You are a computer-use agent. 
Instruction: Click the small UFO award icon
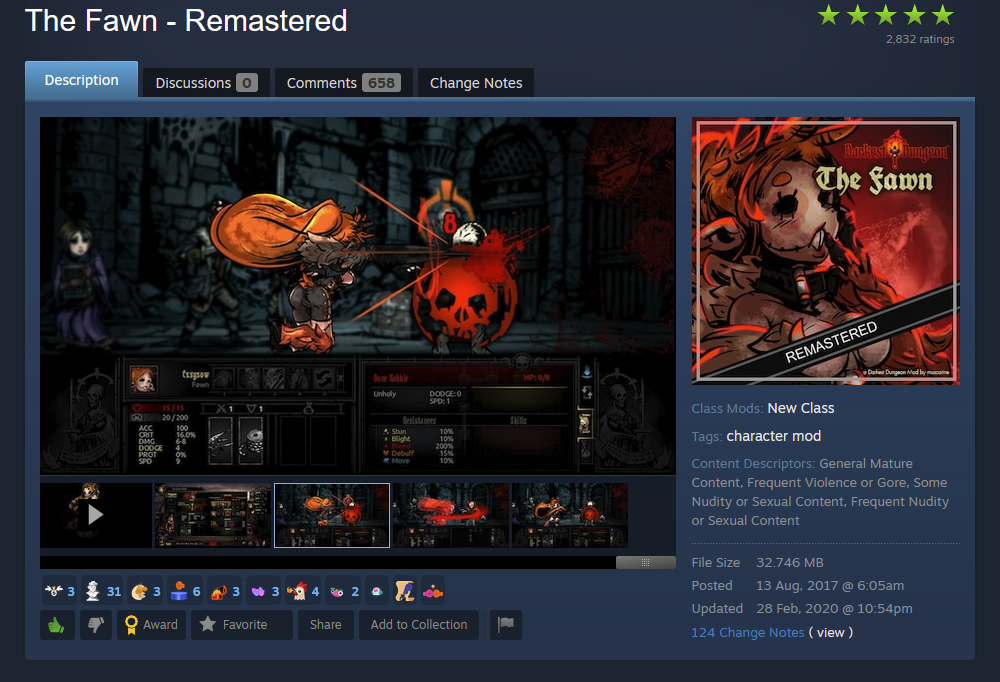(377, 591)
